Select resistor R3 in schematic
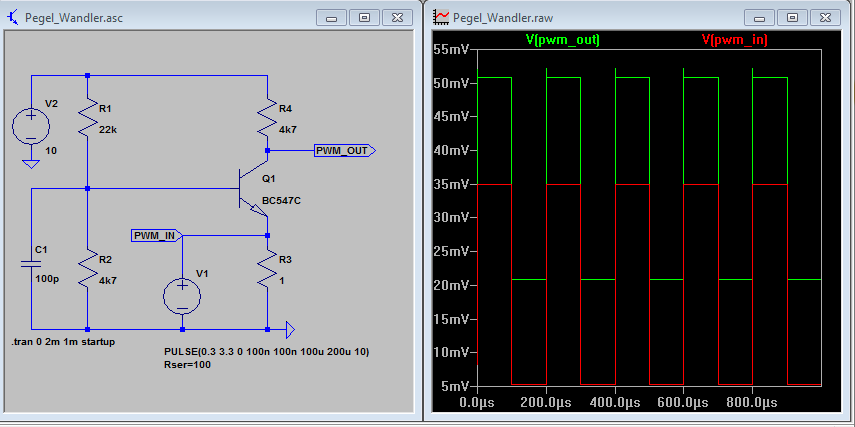855x427 pixels. click(267, 270)
